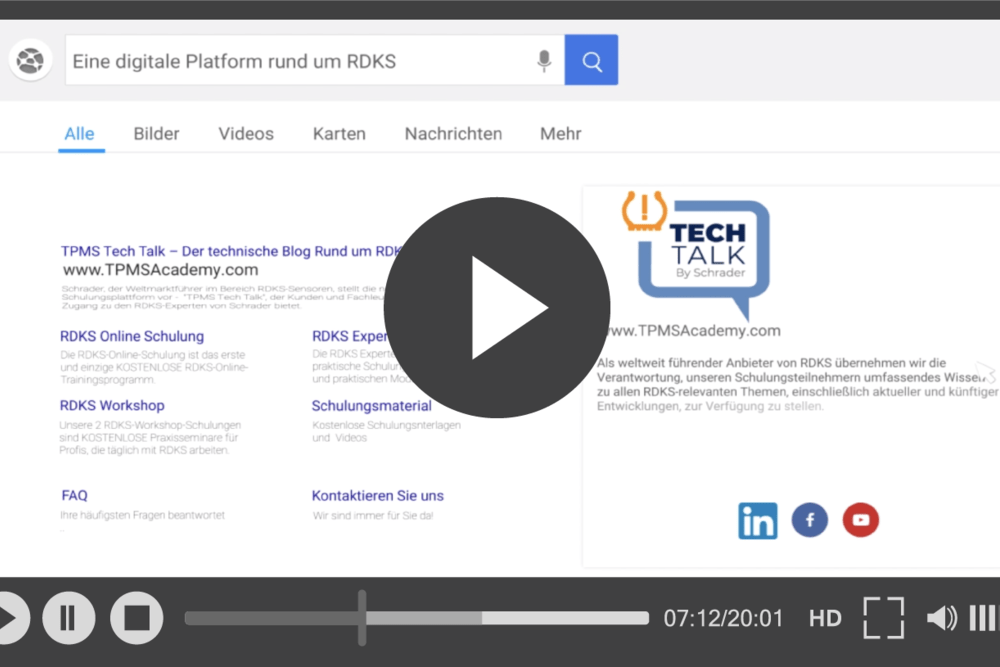Viewport: 1000px width, 667px height.
Task: Start video with large center play button
Action: (497, 307)
